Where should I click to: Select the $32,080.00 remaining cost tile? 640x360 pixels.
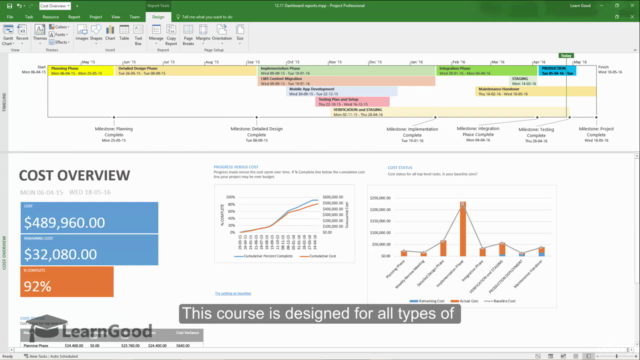(89, 250)
